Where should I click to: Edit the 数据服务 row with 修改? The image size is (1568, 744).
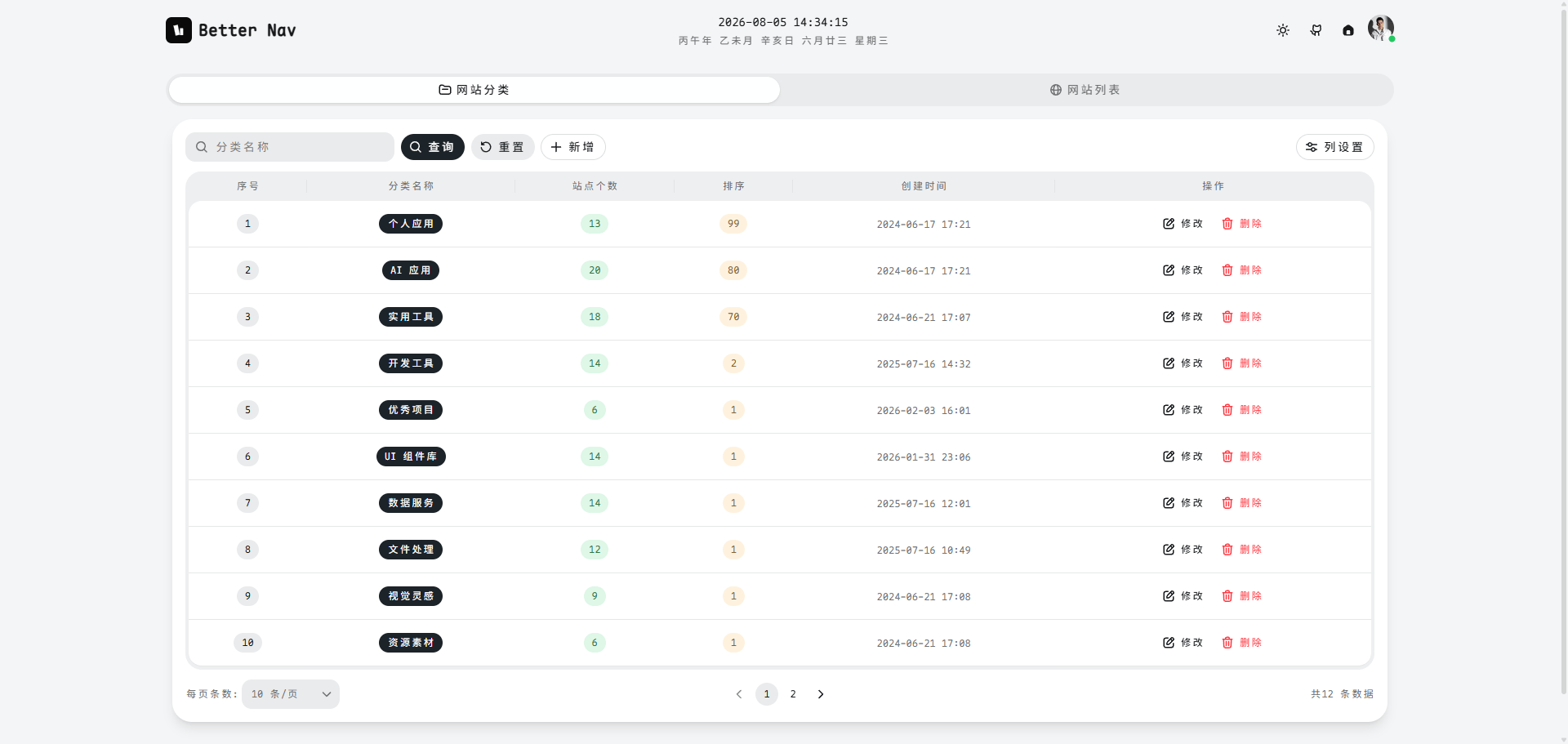[1183, 503]
